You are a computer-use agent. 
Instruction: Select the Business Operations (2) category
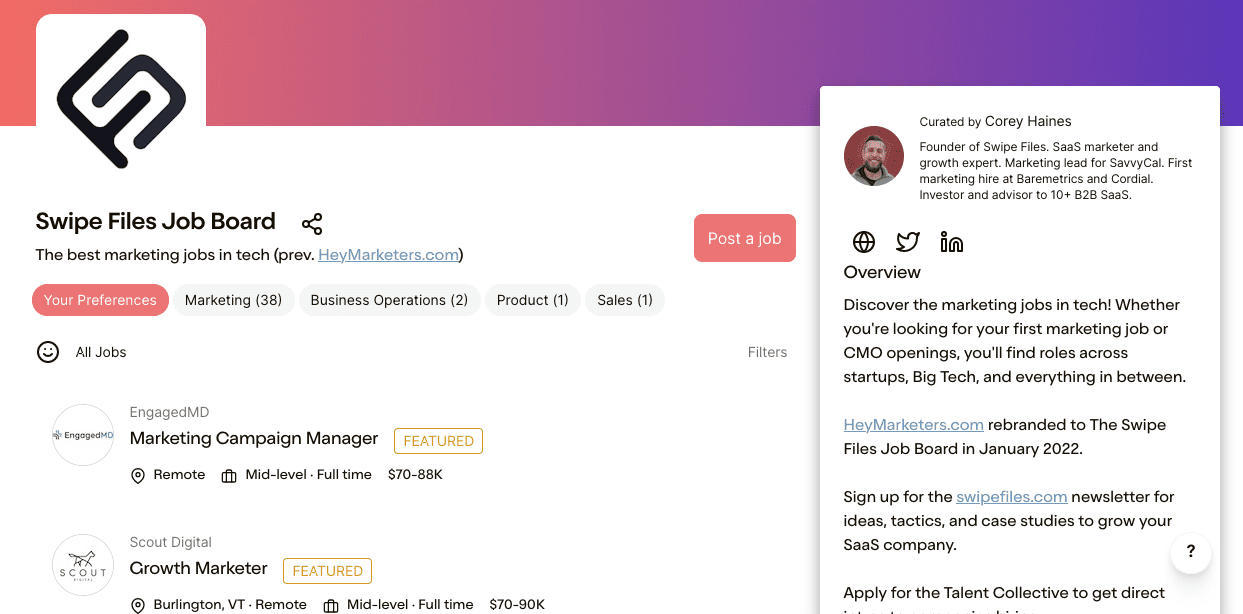point(389,300)
